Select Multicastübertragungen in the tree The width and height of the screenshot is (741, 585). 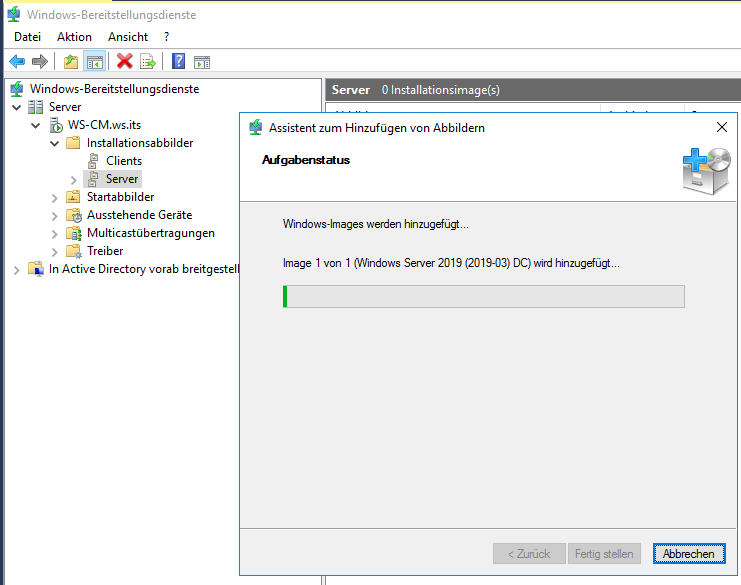tap(151, 233)
